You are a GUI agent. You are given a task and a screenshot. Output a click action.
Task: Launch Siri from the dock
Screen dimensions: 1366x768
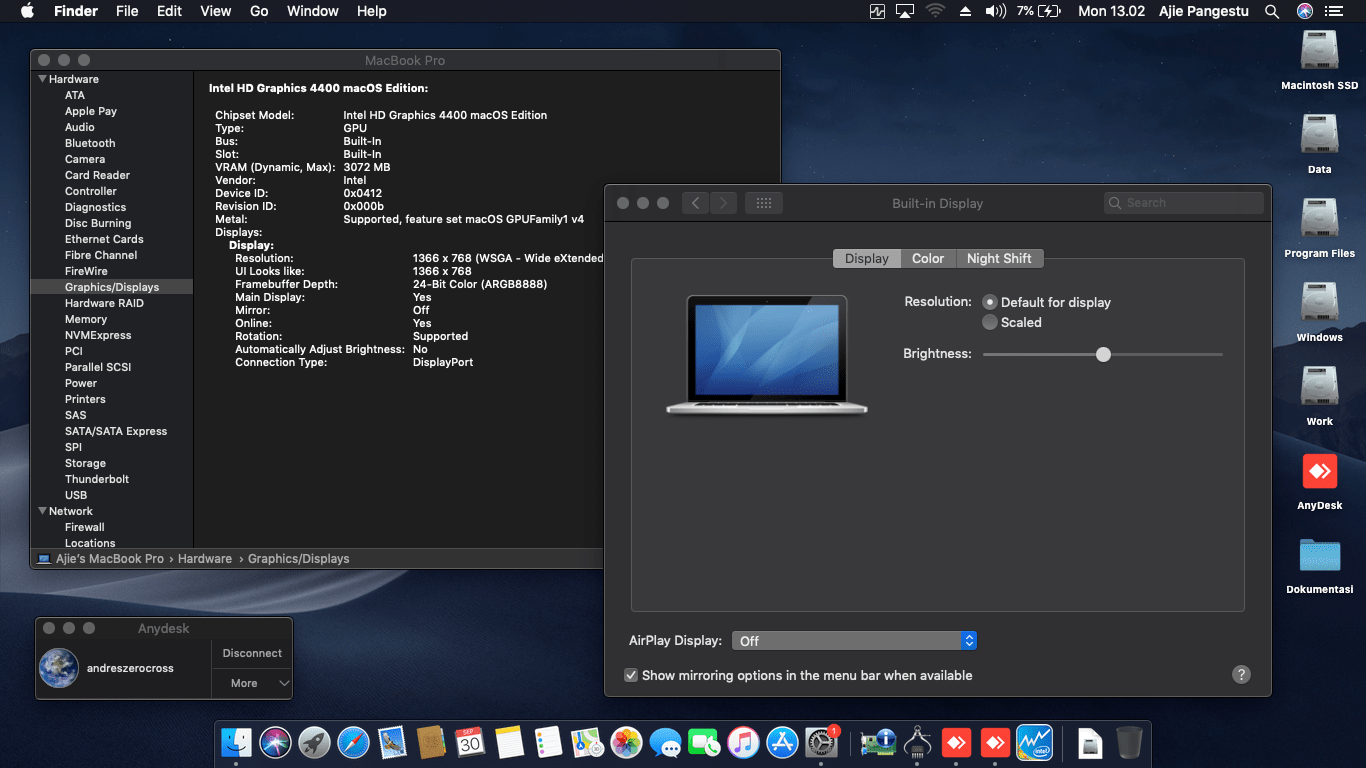pos(275,742)
